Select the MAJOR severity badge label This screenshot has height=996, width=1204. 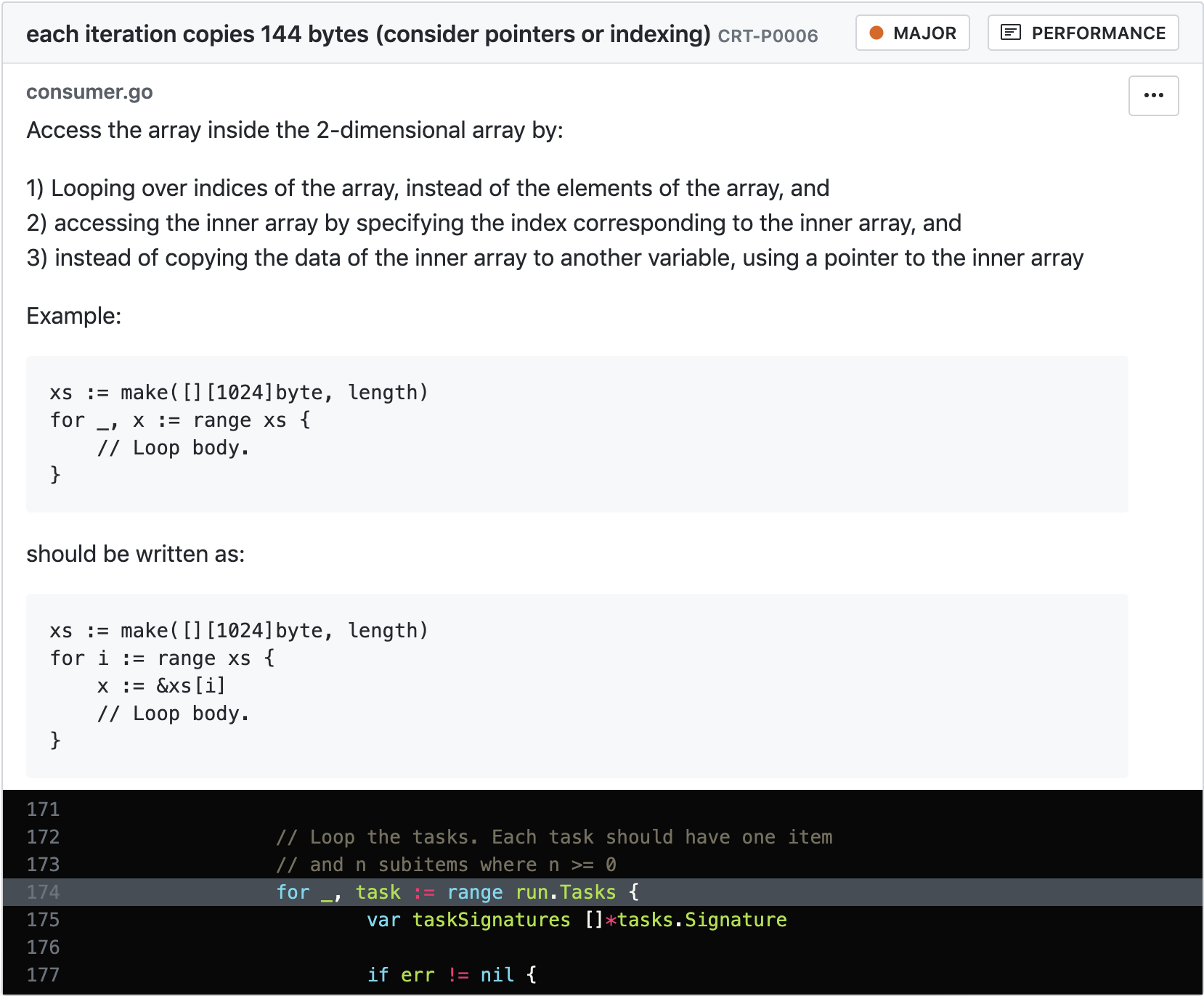pos(924,33)
